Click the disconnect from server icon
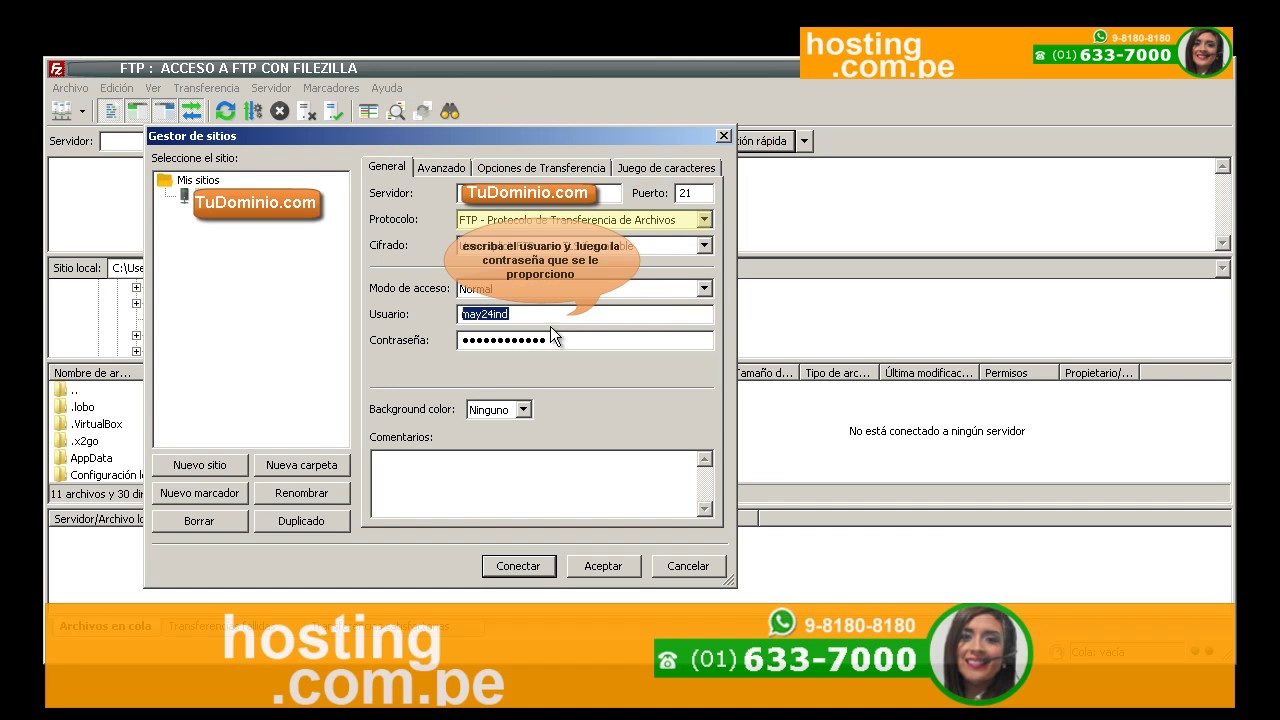1280x720 pixels. pos(307,111)
